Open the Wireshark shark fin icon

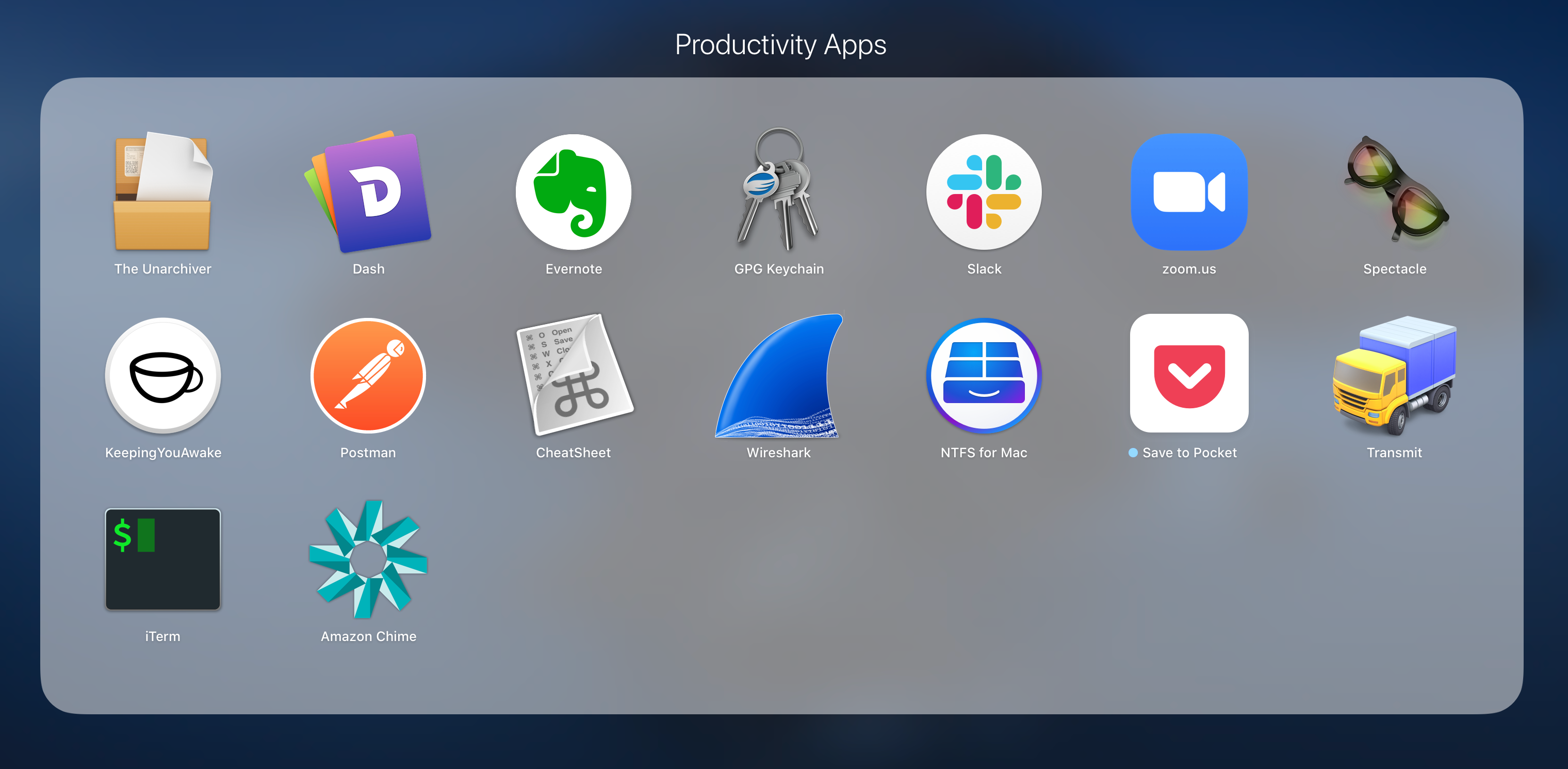click(x=778, y=376)
